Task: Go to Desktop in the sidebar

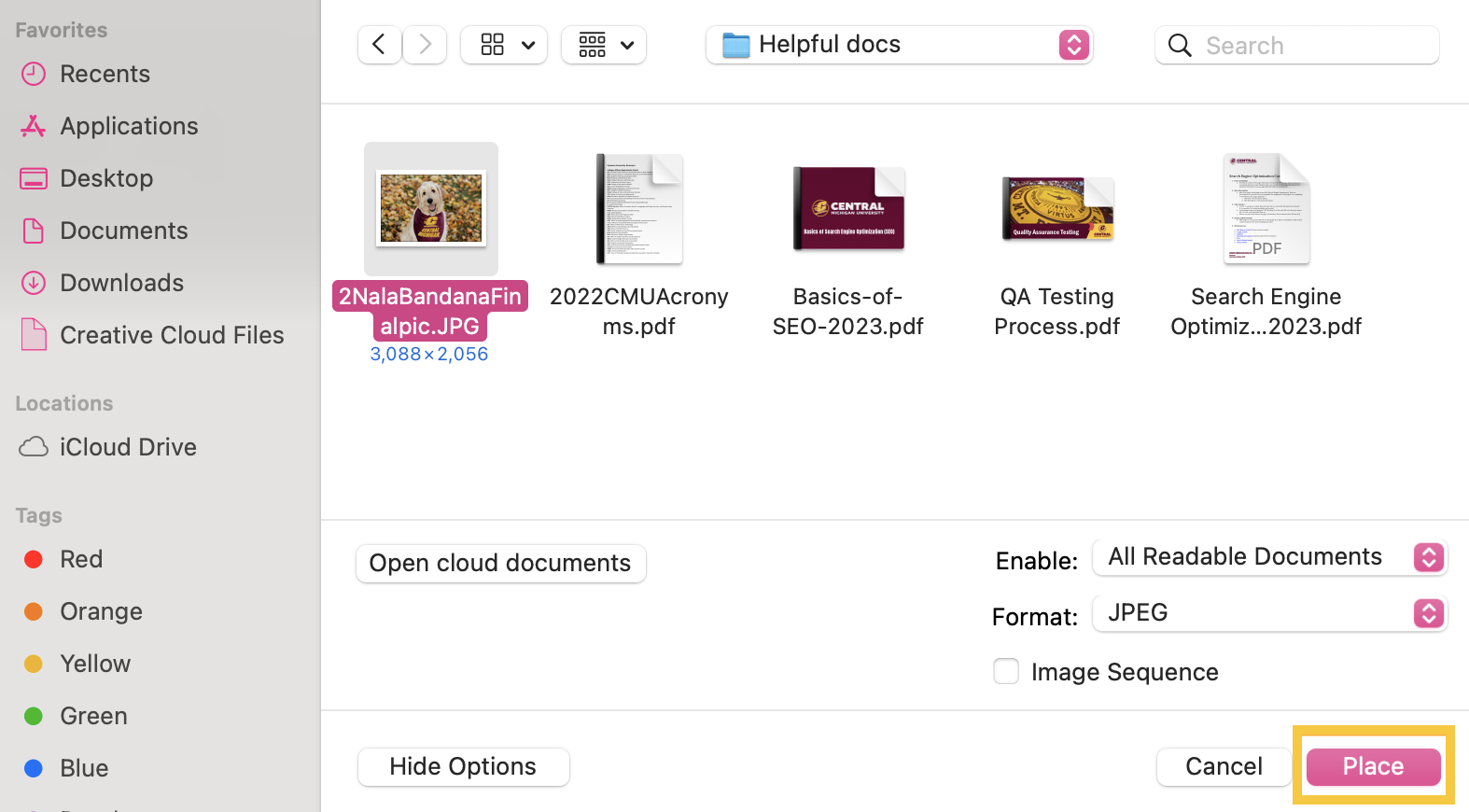Action: tap(106, 178)
